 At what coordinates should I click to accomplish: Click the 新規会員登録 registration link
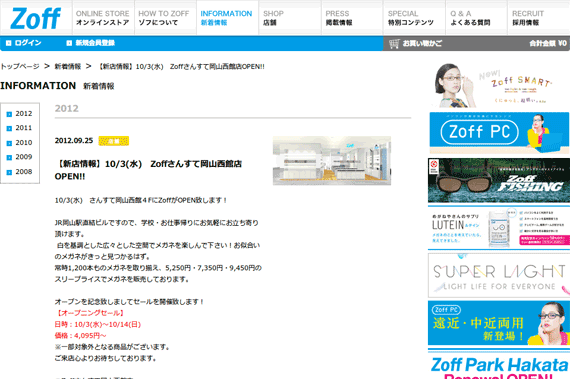coord(95,43)
